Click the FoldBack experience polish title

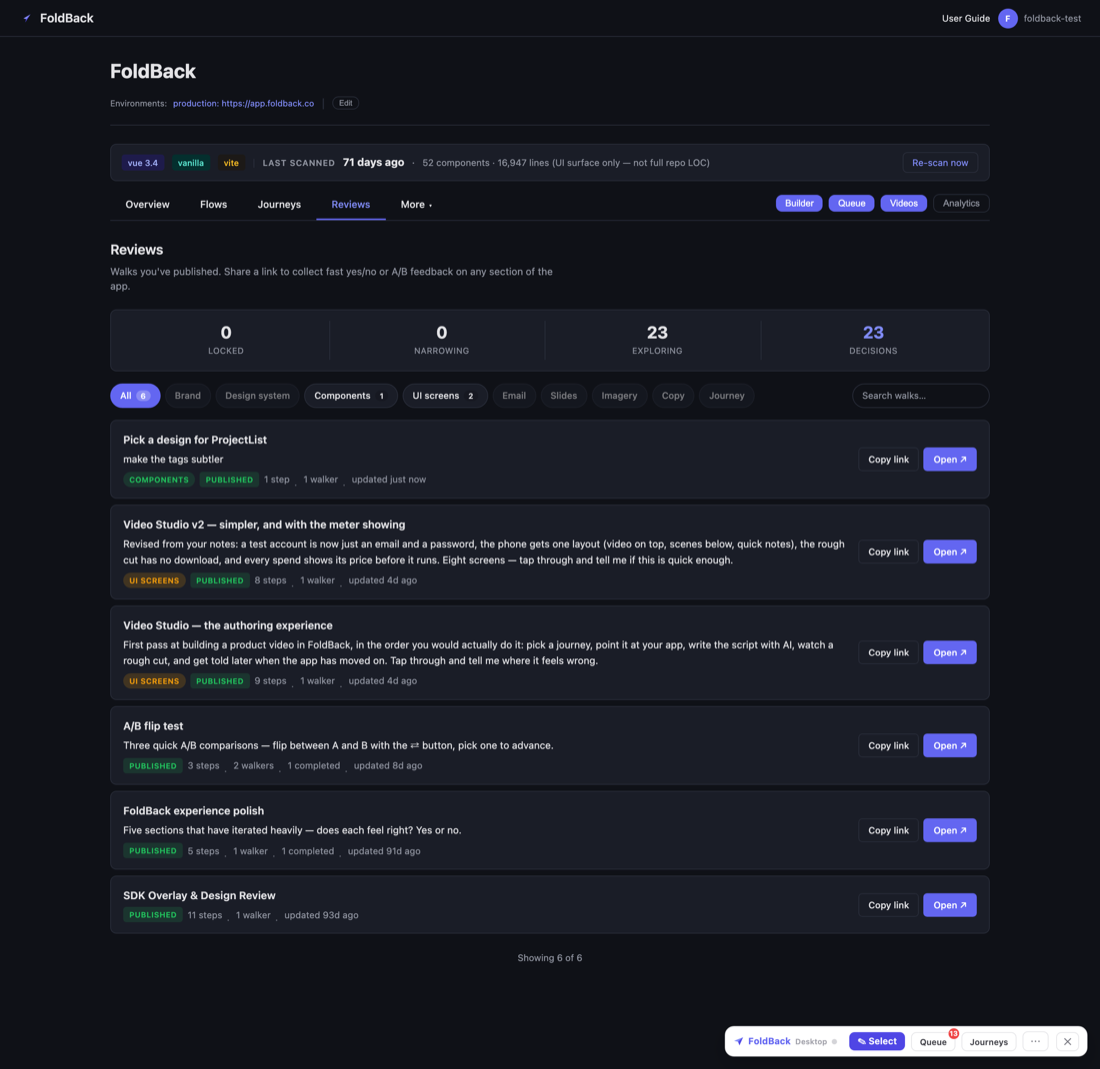pyautogui.click(x=194, y=811)
